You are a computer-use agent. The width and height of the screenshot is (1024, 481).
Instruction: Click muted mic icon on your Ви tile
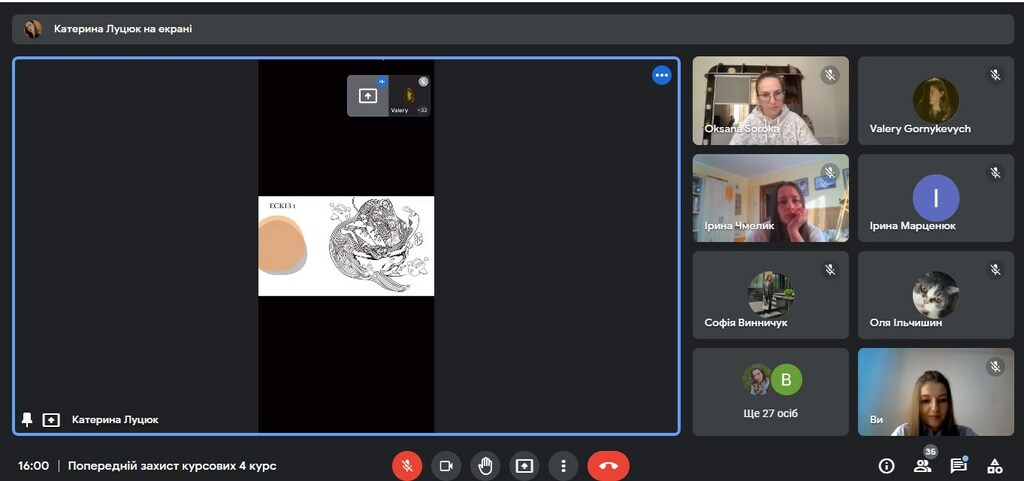pyautogui.click(x=995, y=367)
